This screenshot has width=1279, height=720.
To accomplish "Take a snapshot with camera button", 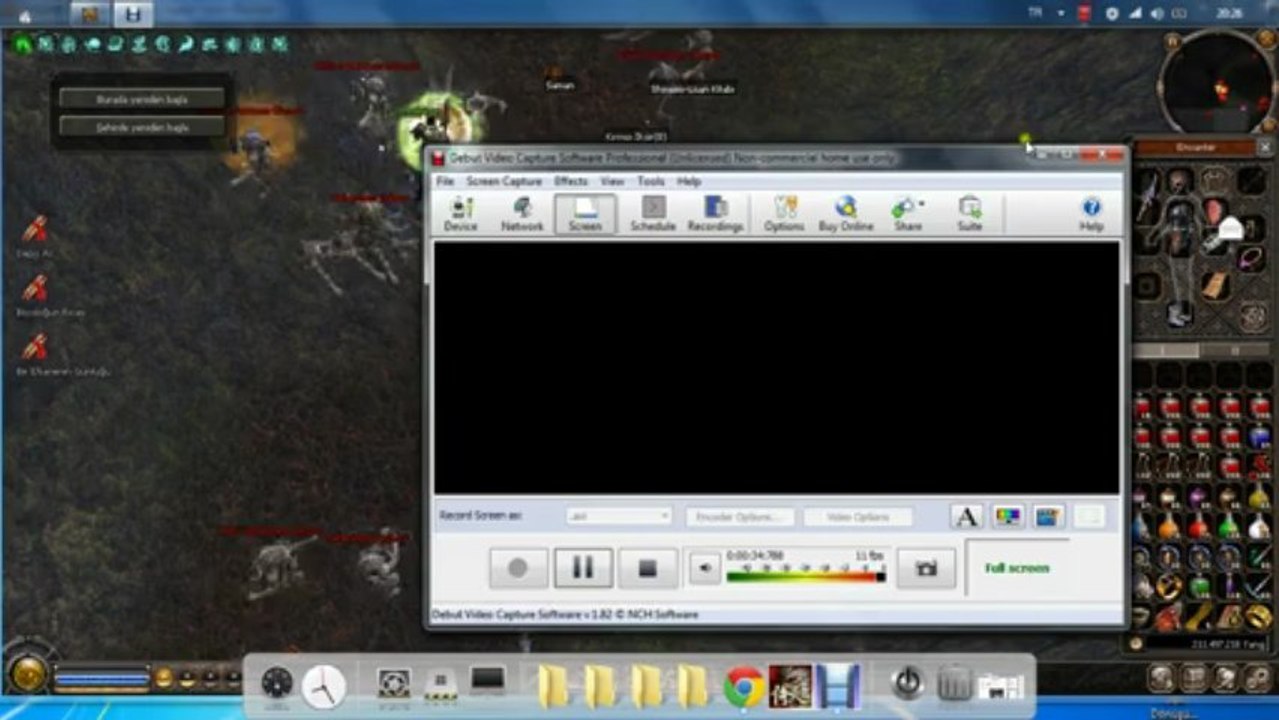I will tap(926, 568).
